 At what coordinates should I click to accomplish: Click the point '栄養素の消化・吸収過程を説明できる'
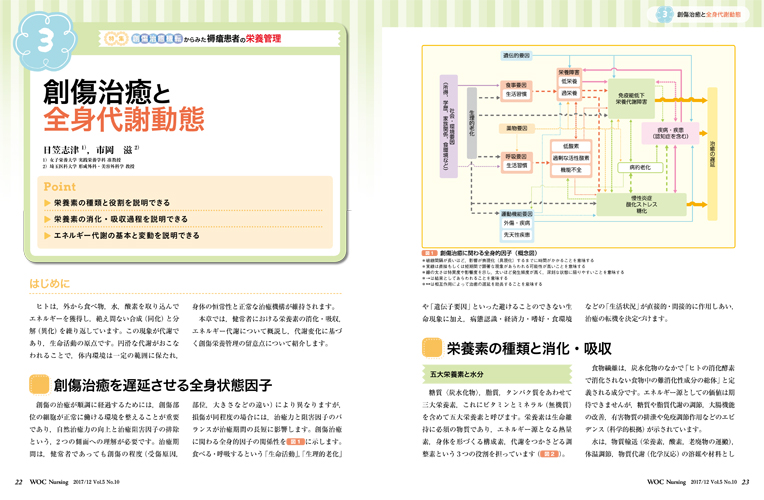click(121, 219)
